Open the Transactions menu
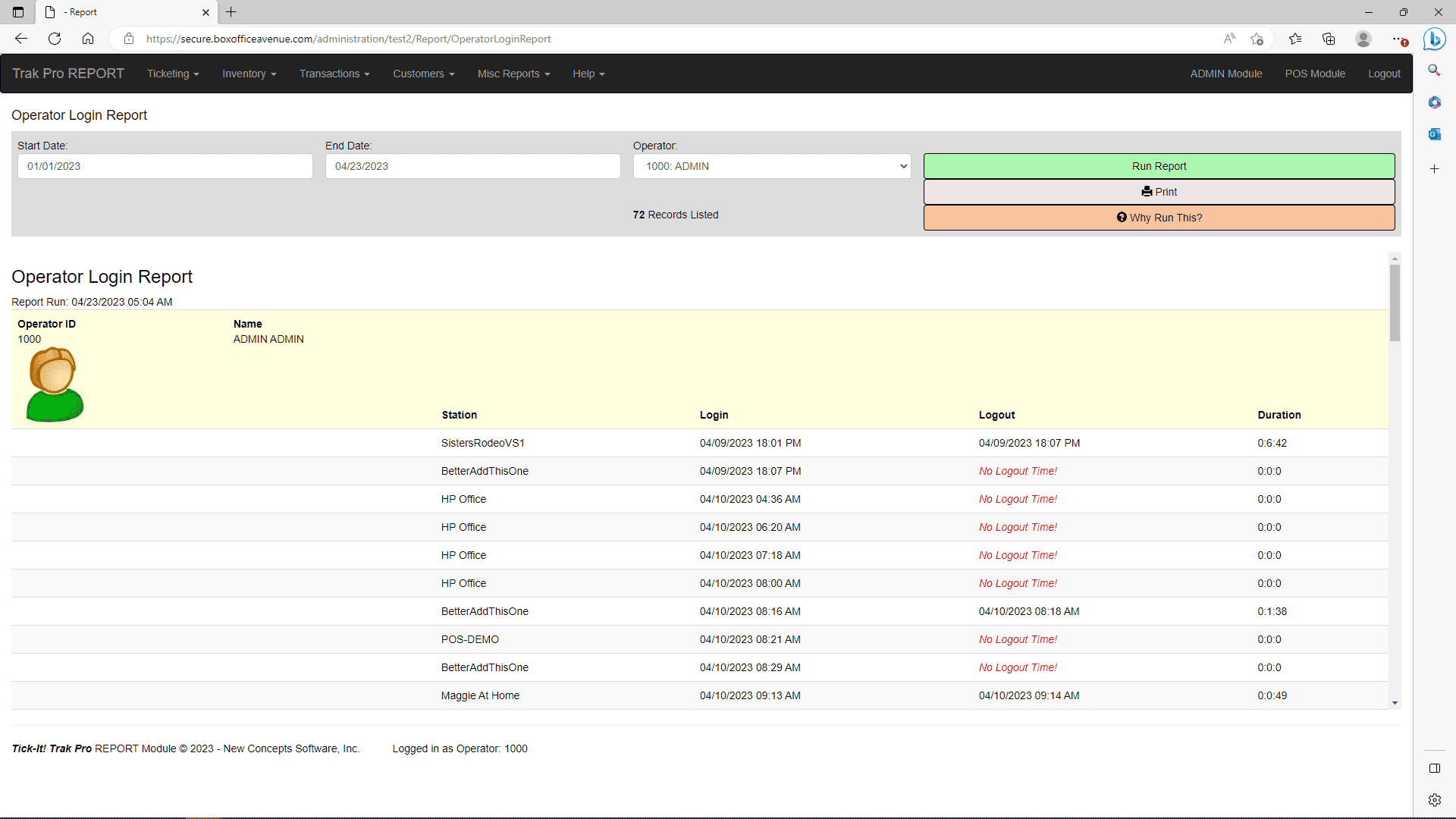Image resolution: width=1456 pixels, height=819 pixels. pyautogui.click(x=334, y=74)
